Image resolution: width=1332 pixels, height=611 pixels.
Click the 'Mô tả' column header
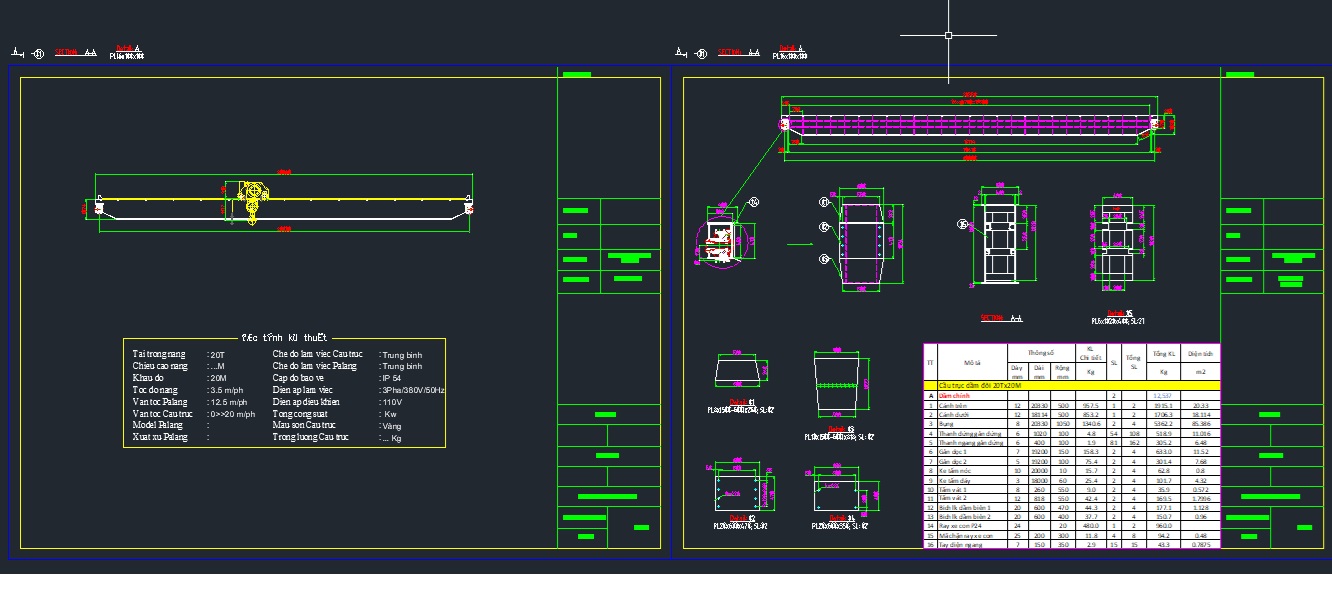(x=972, y=362)
